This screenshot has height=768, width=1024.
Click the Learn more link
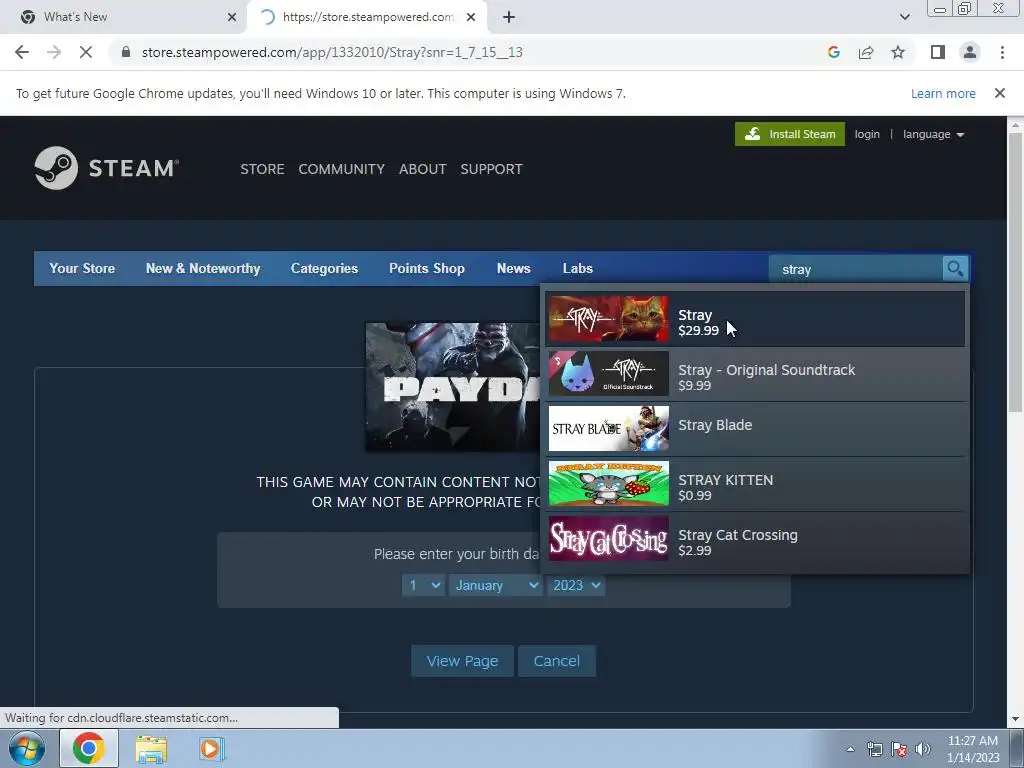(943, 93)
